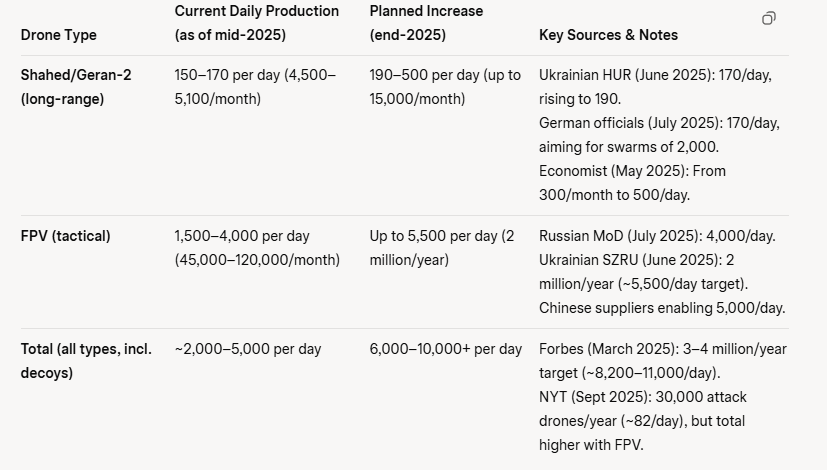The image size is (827, 470).
Task: Select the FPV (tactical) row label
Action: click(x=66, y=236)
